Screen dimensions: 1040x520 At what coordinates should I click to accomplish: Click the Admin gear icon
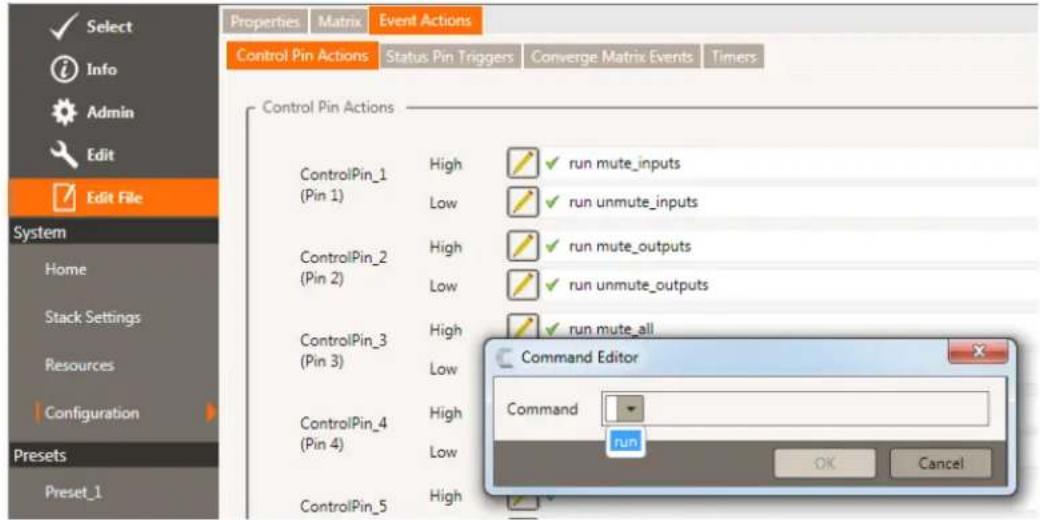[63, 112]
